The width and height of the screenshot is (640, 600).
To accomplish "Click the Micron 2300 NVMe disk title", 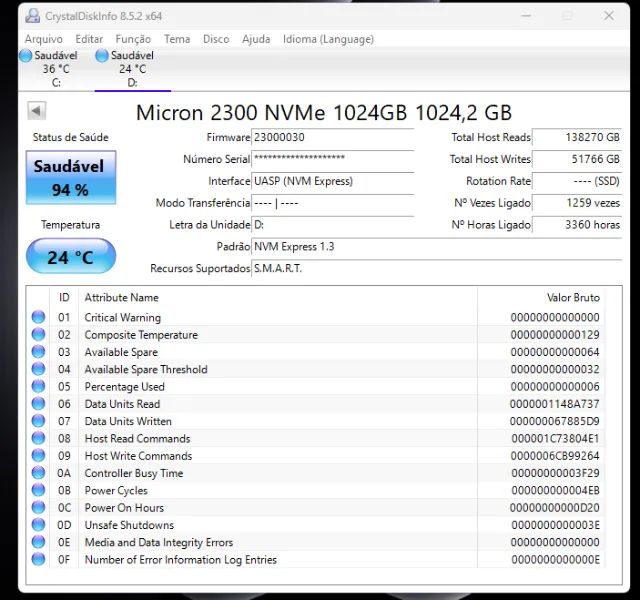I will 324,113.
